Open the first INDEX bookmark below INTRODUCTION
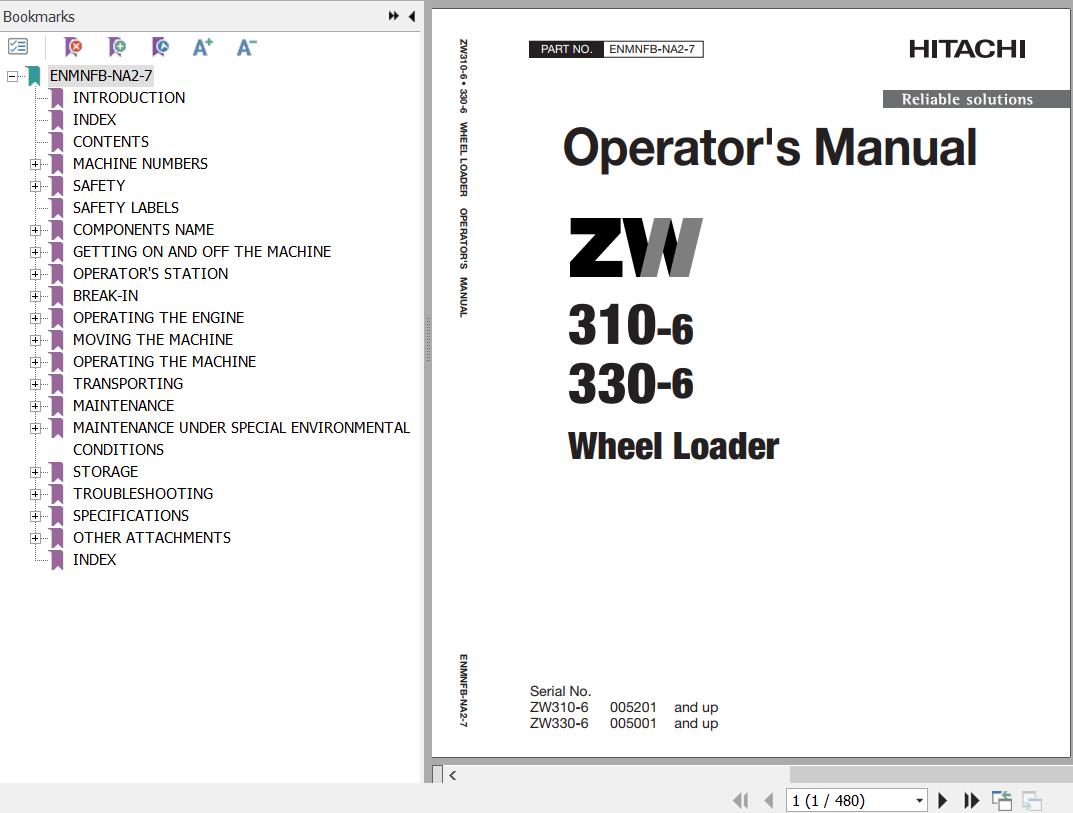This screenshot has width=1073, height=813. [94, 120]
